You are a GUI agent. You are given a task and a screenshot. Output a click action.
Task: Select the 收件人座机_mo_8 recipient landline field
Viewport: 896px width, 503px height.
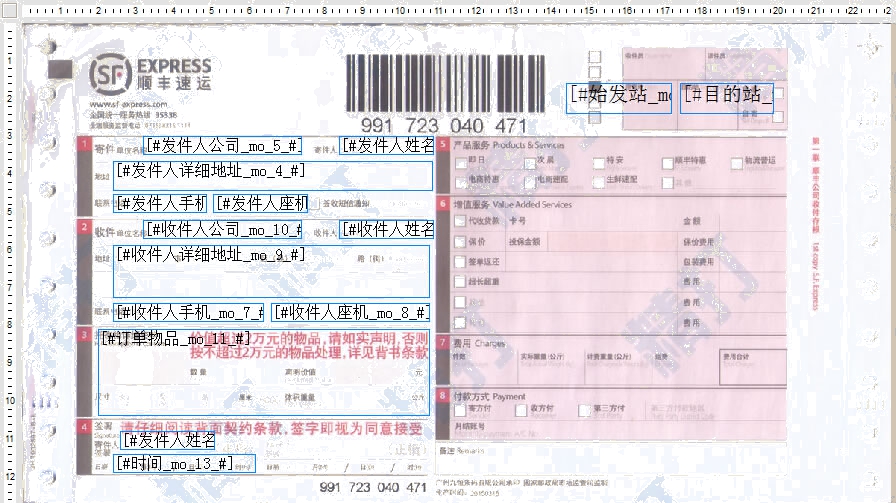pyautogui.click(x=350, y=313)
